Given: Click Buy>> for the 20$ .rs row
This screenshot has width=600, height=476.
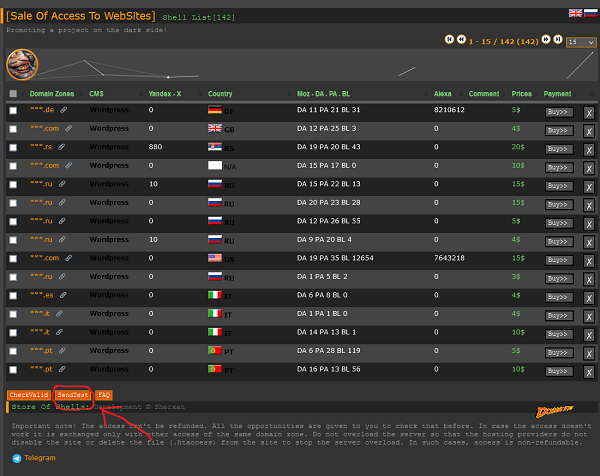Looking at the screenshot, I should point(559,149).
